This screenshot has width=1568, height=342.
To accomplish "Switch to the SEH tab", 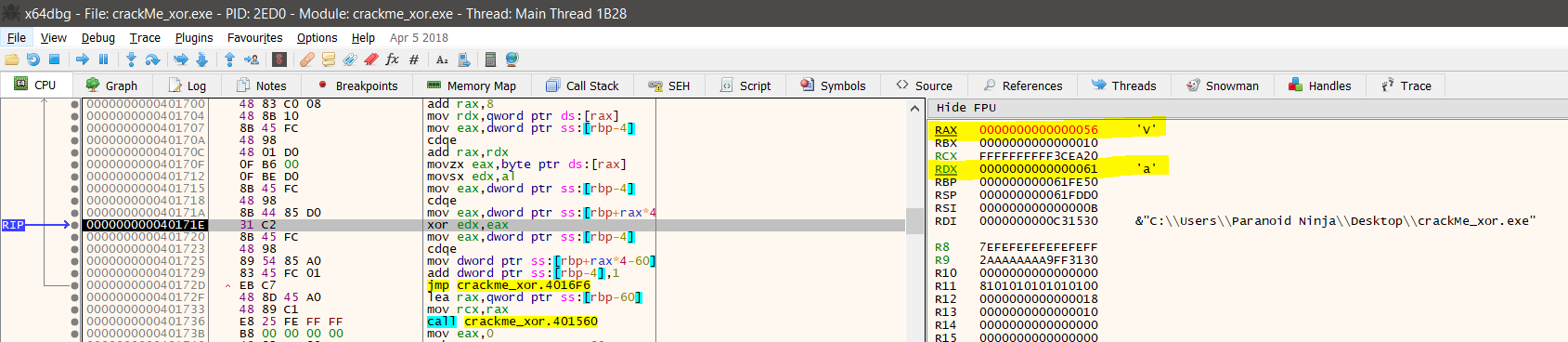I will (669, 85).
